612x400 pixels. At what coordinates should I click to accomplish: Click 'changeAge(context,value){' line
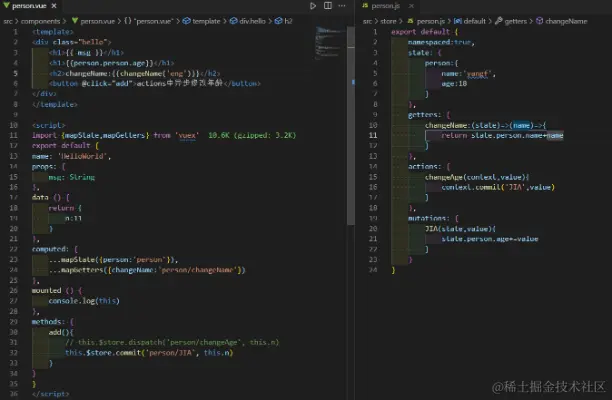(477, 177)
